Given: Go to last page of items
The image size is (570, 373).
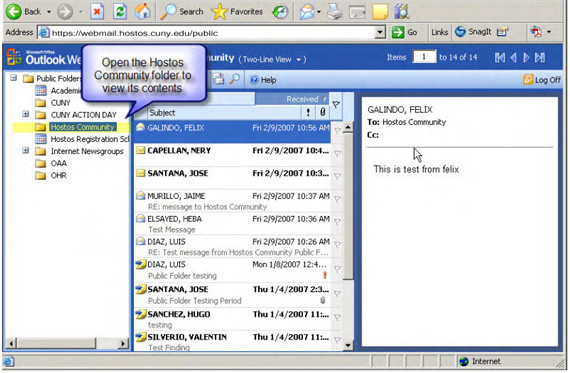Looking at the screenshot, I should tap(540, 57).
